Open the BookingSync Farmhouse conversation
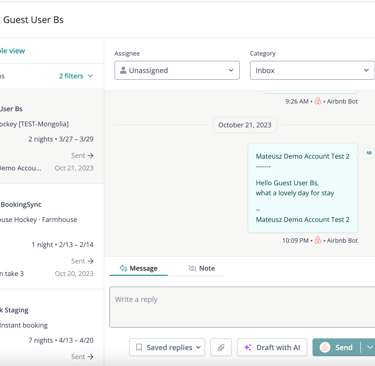Image resolution: width=375 pixels, height=366 pixels. 52,236
